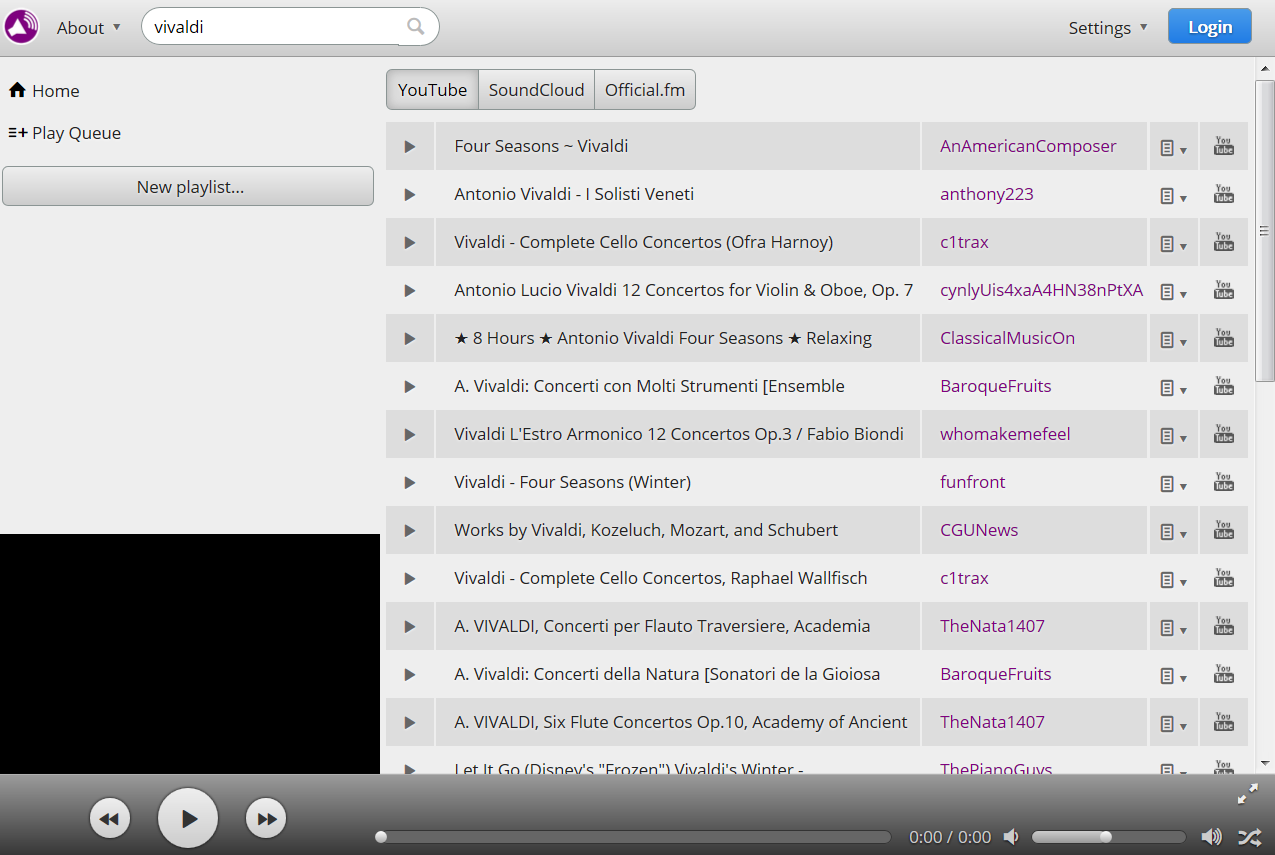
Task: Open playlist menu for Concerti con Molti Strumenti
Action: pyautogui.click(x=1173, y=387)
